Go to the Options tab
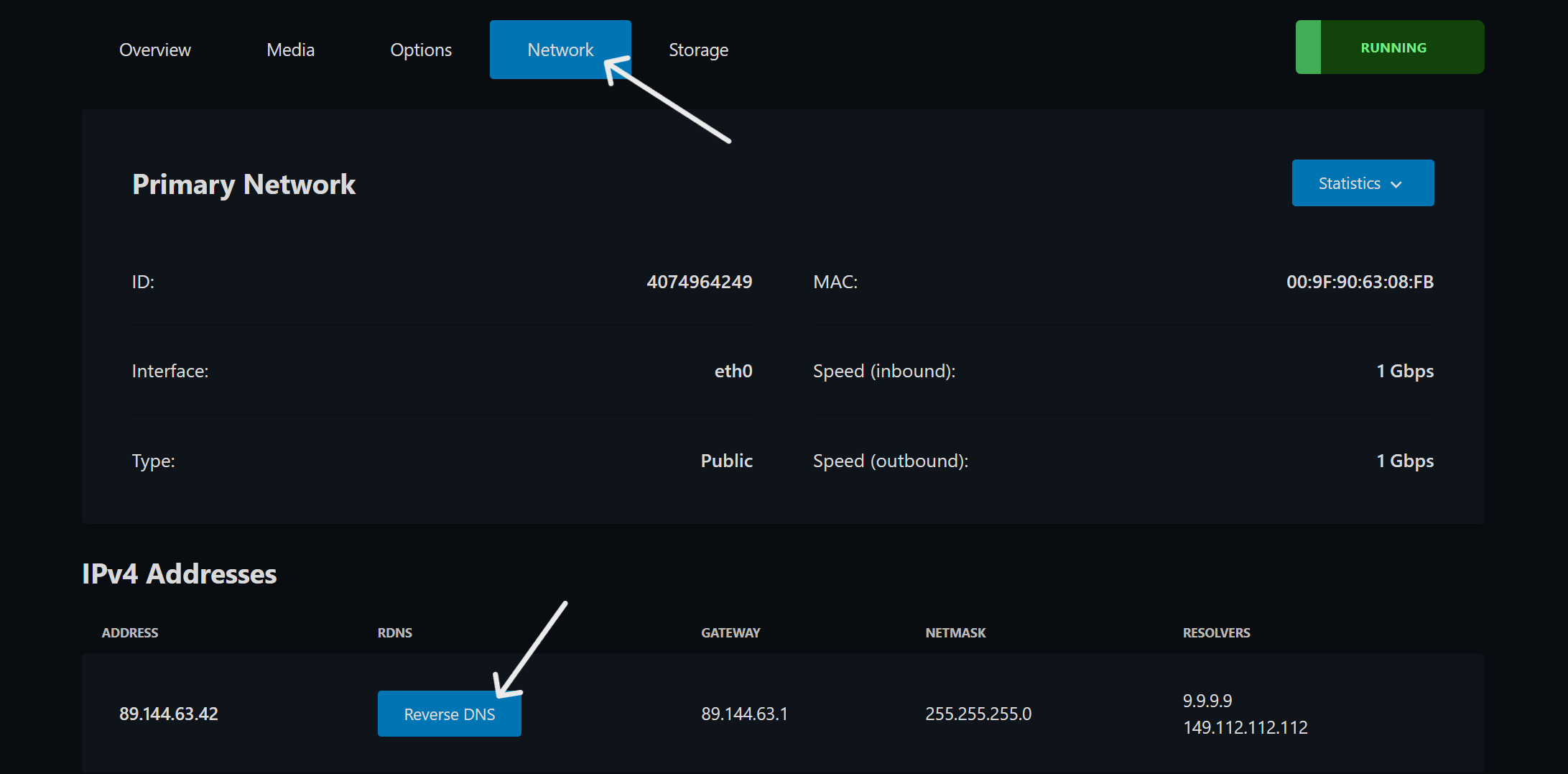The width and height of the screenshot is (1568, 774). (x=421, y=50)
